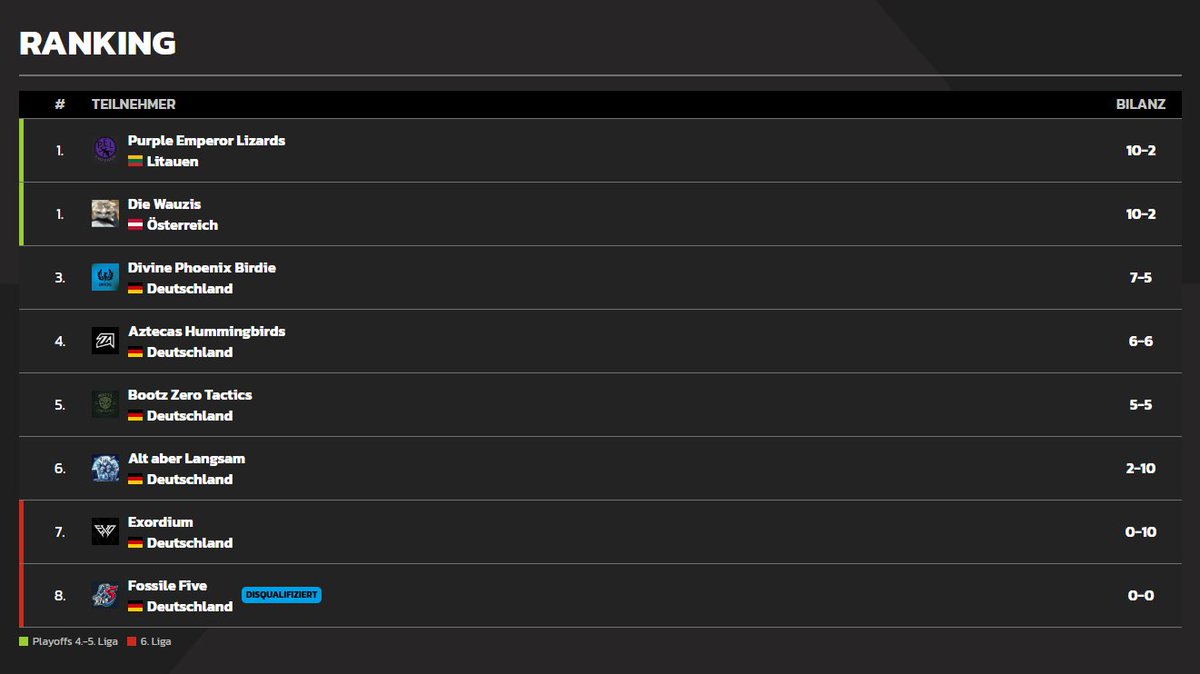Viewport: 1200px width, 674px height.
Task: Click the Lithuanian flag under Purple Emperor Lizards
Action: (x=135, y=161)
